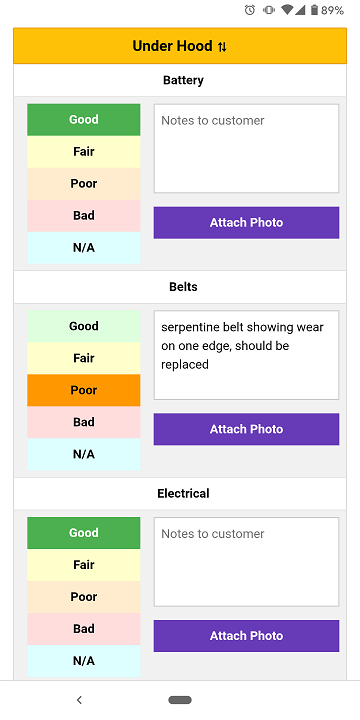Viewport: 360px width, 720px height.
Task: Choose Good rating for Belts
Action: [x=84, y=326]
